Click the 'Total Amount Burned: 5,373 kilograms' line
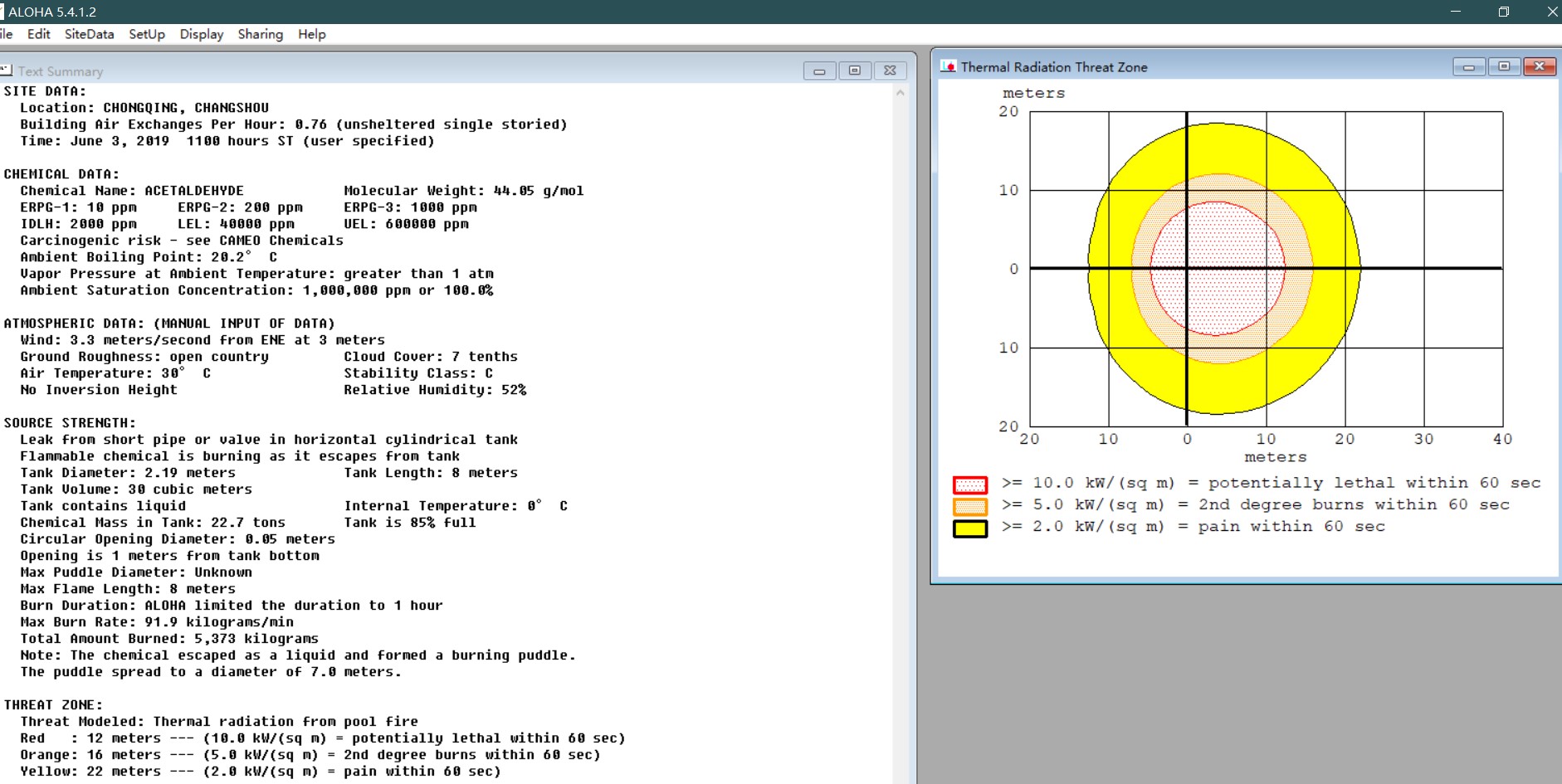 pyautogui.click(x=169, y=639)
